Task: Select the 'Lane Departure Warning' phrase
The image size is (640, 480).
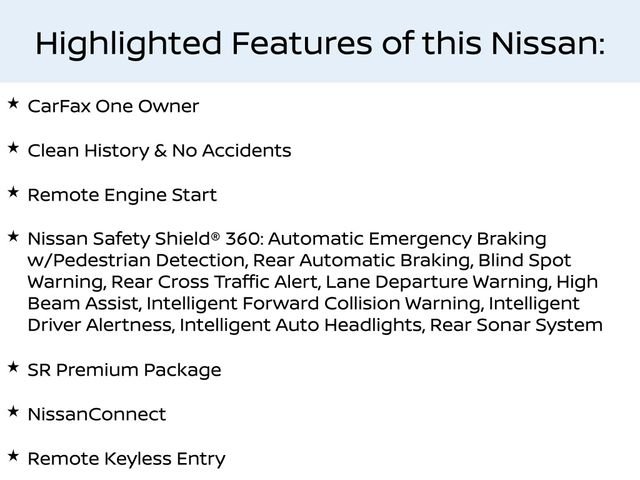Action: tap(437, 281)
